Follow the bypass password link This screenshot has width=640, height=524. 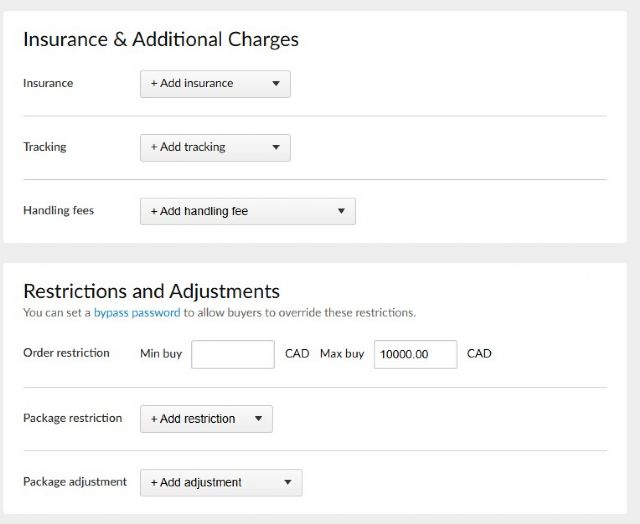[x=137, y=313]
